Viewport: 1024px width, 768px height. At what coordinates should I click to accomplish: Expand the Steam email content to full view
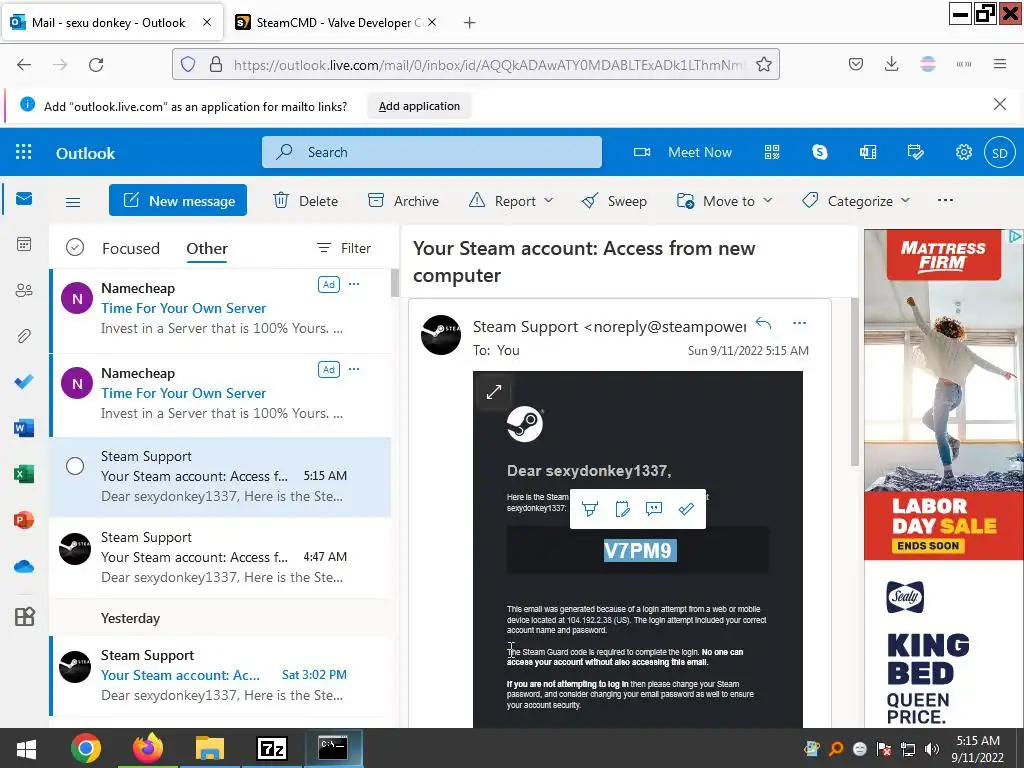coord(494,392)
